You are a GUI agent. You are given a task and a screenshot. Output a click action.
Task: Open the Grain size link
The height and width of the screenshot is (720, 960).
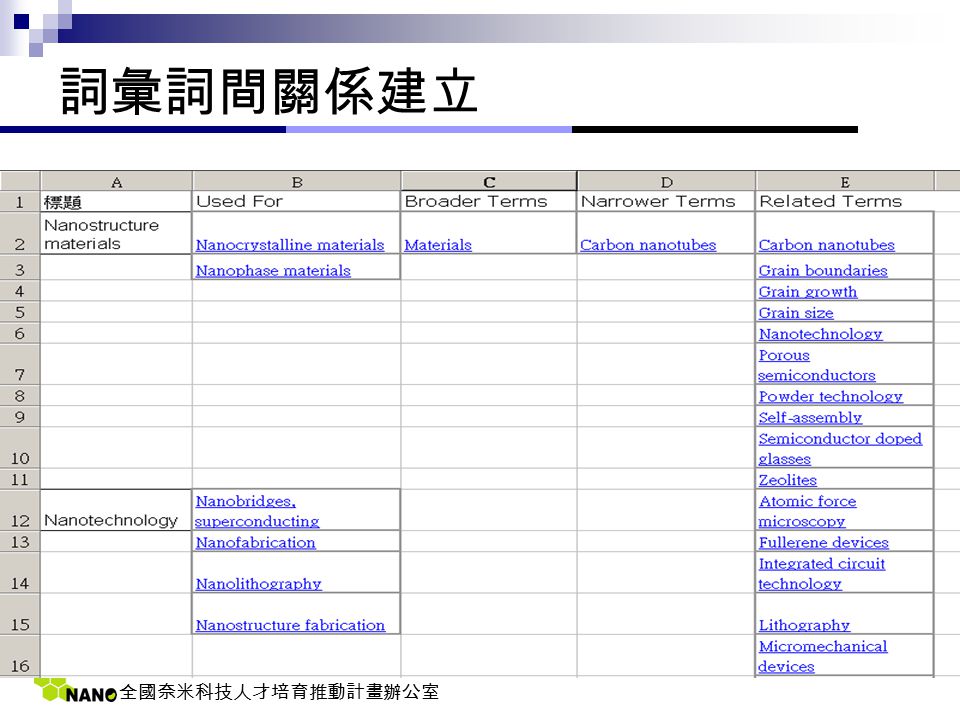(x=796, y=313)
